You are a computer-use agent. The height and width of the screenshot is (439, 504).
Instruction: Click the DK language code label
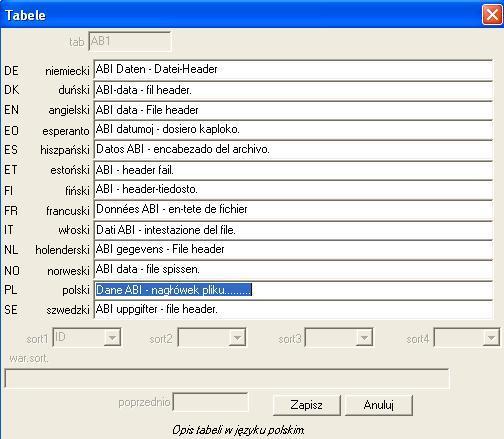12,90
